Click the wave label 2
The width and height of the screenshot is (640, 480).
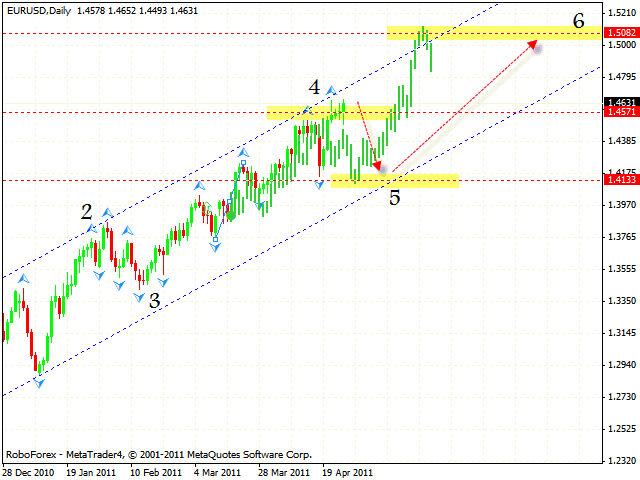point(87,211)
